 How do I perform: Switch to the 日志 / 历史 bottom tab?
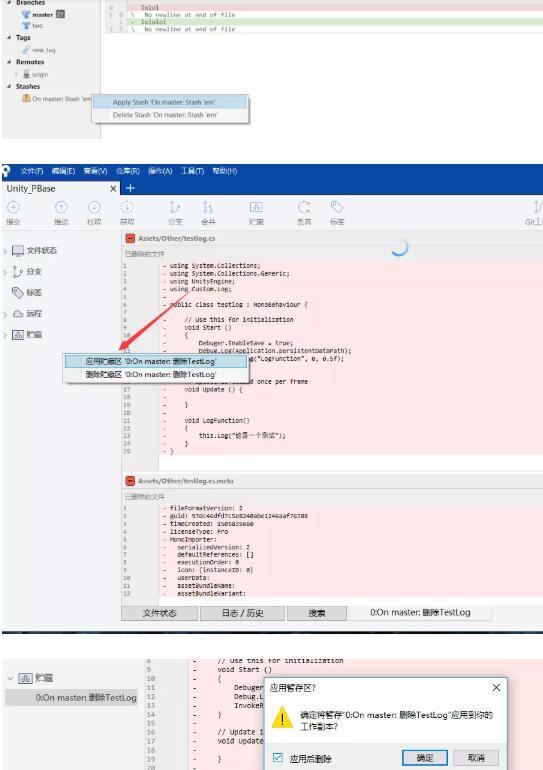pos(243,613)
